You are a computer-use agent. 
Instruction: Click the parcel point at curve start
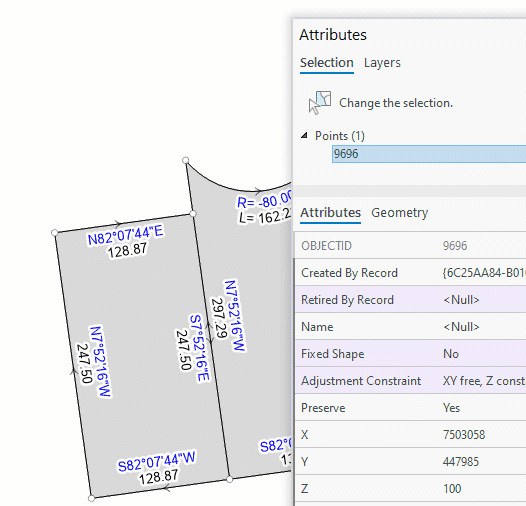coord(186,160)
